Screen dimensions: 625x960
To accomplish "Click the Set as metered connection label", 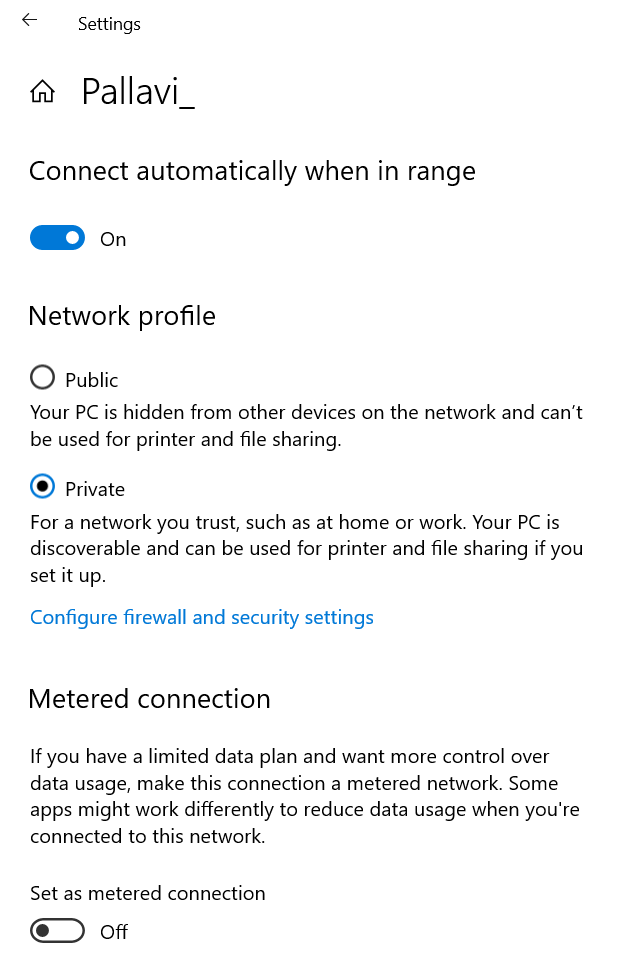I will tap(148, 893).
